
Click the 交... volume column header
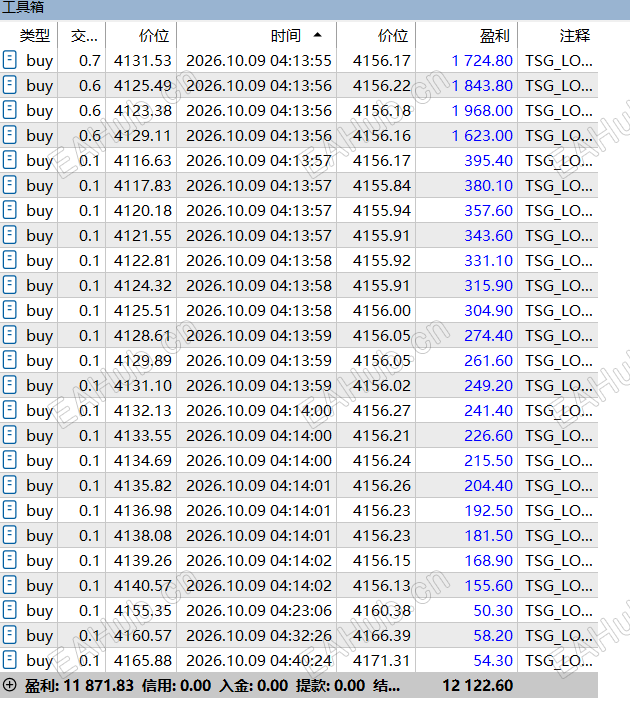(84, 36)
